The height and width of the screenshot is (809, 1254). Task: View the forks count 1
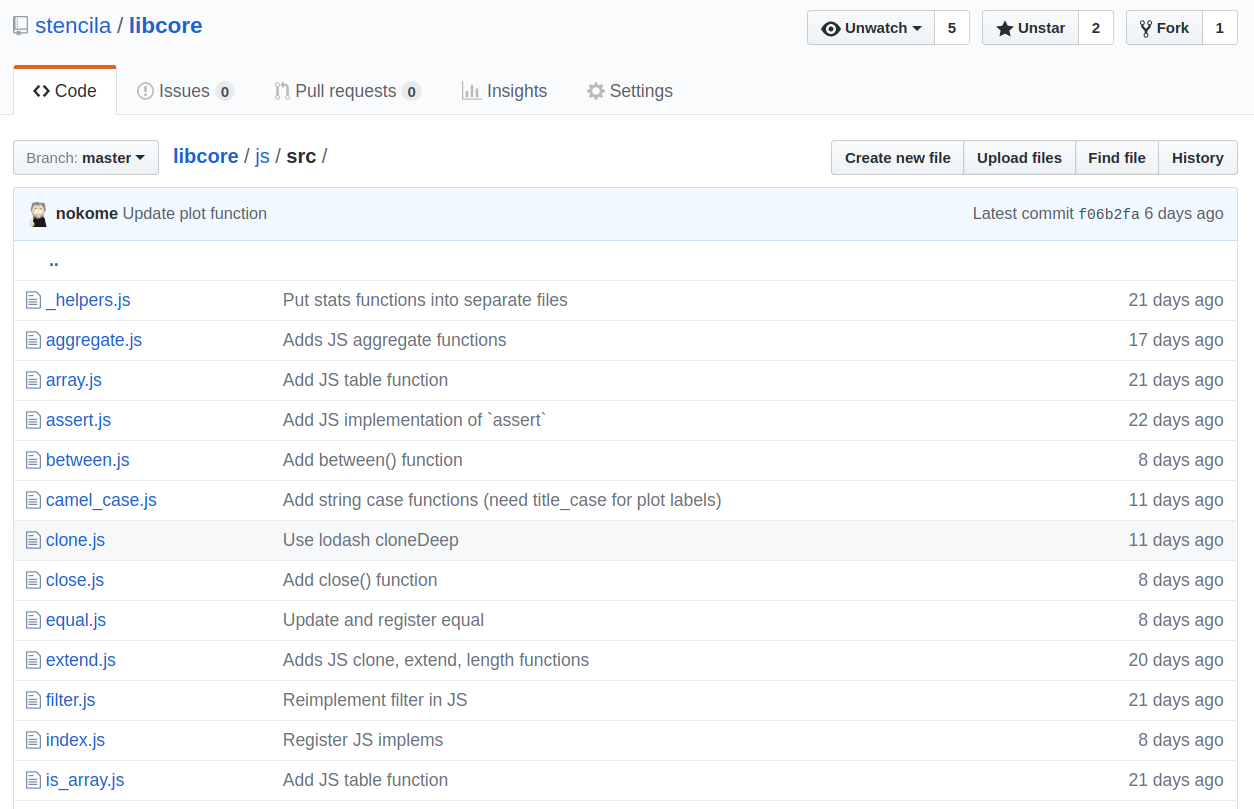1219,28
